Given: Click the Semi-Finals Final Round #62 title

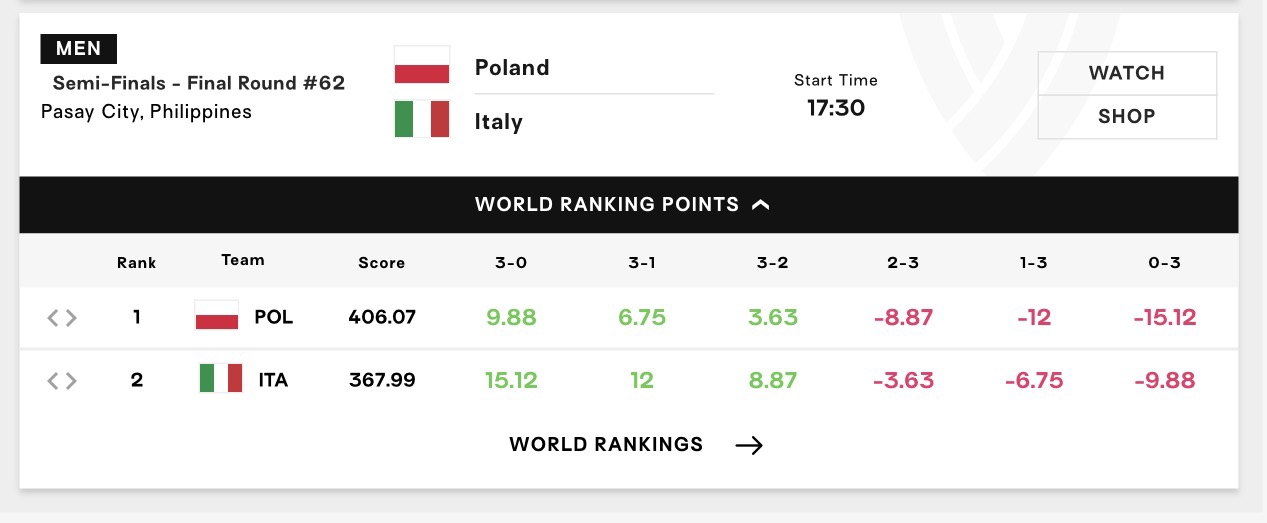Looking at the screenshot, I should pyautogui.click(x=199, y=83).
